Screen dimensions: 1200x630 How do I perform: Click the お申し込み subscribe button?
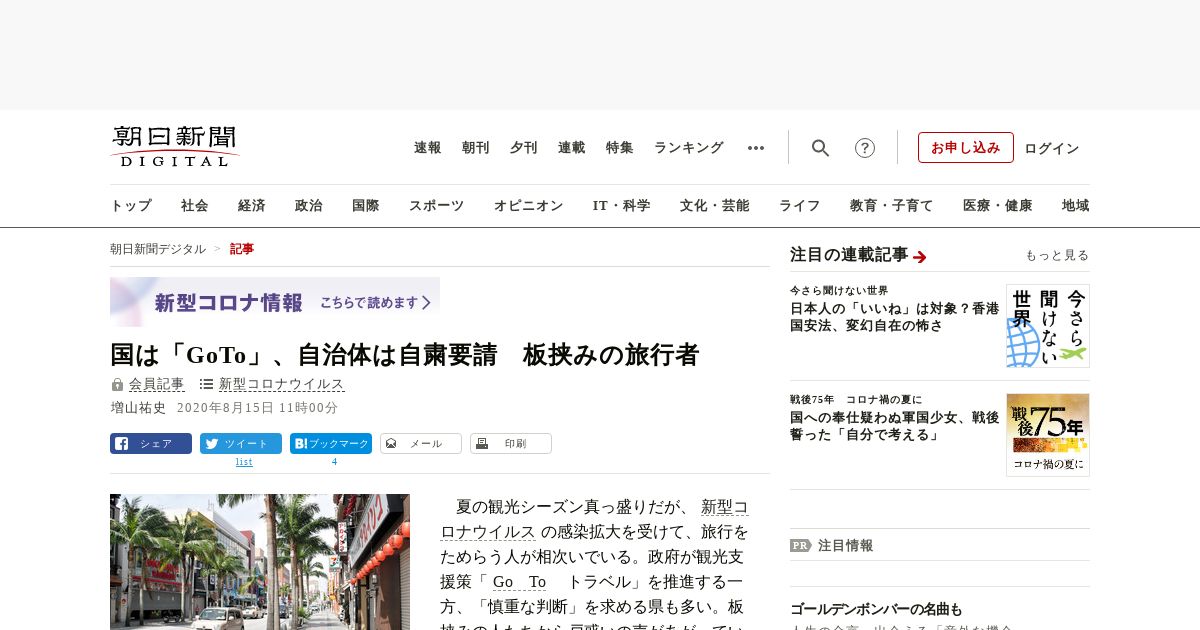pos(966,148)
